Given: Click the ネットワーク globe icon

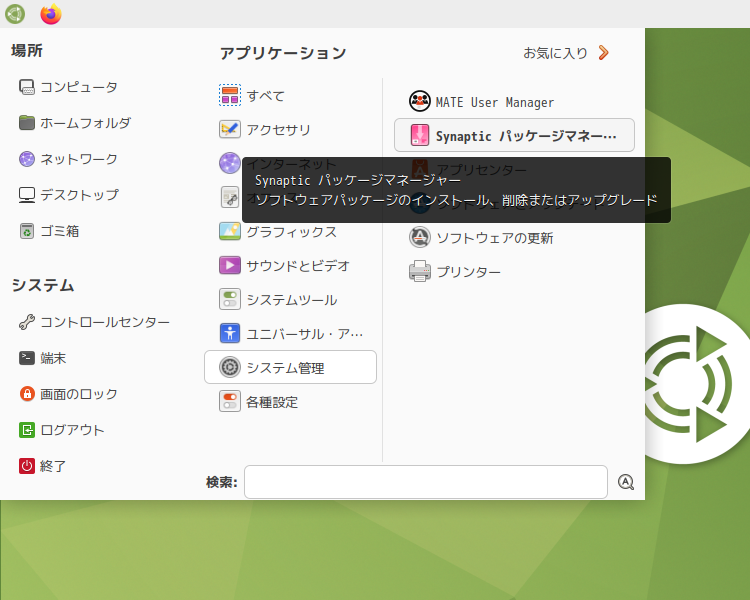Looking at the screenshot, I should 27,159.
